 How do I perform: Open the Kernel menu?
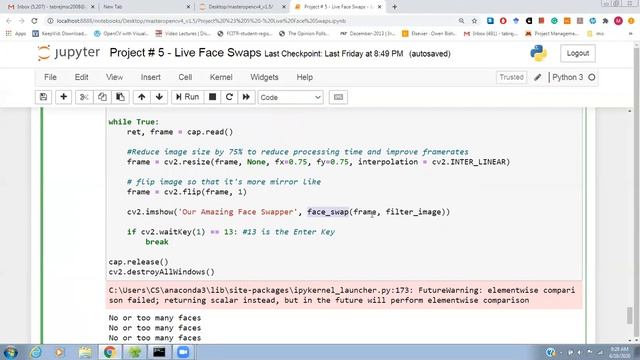pos(221,77)
